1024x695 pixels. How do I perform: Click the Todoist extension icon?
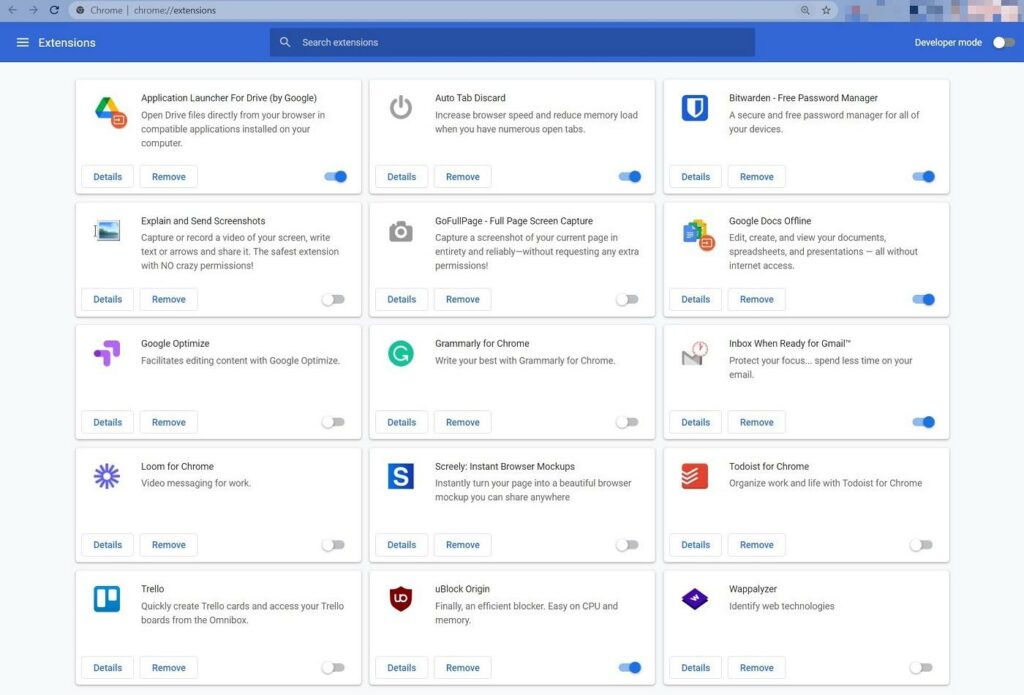click(x=695, y=477)
